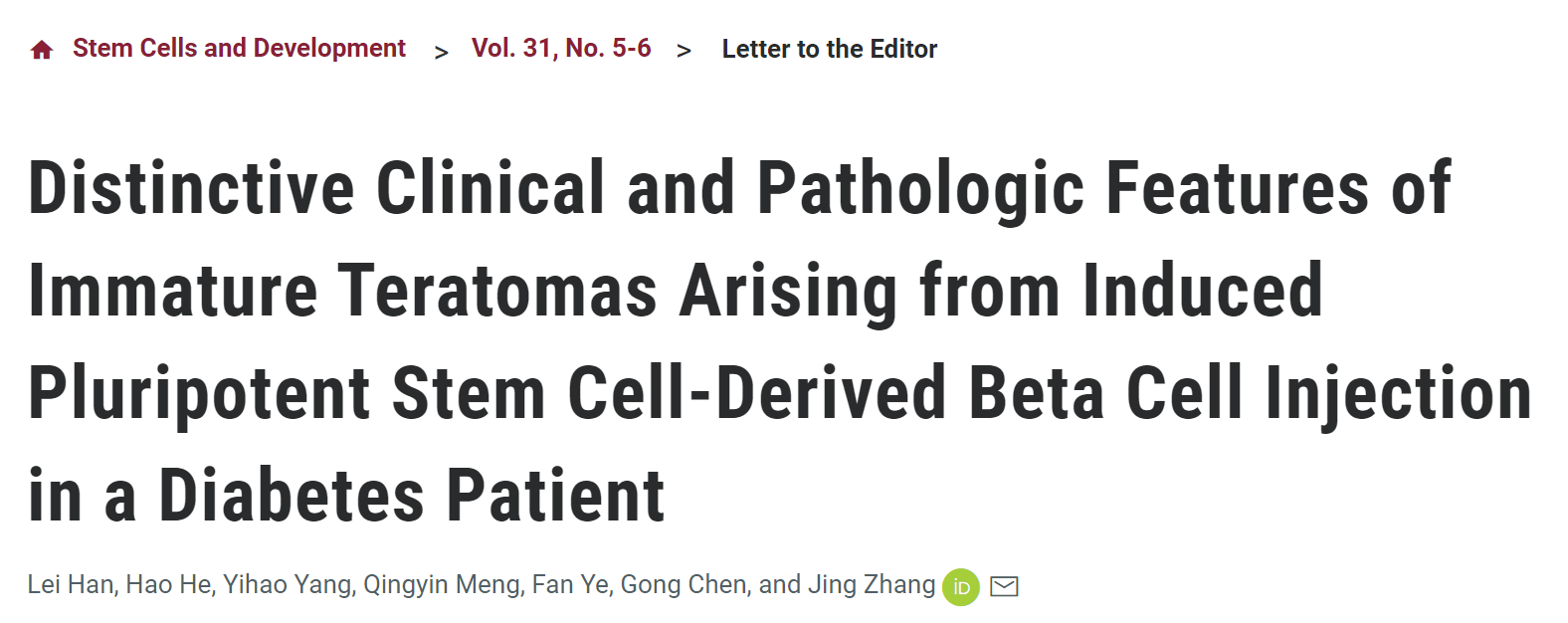
Task: Click 'Distinctive Clinical' in the article title
Action: pos(317,188)
